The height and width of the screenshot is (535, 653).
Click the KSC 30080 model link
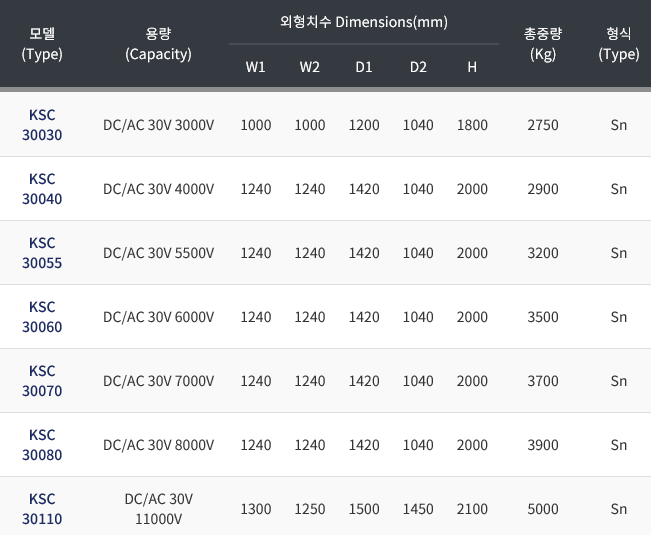pyautogui.click(x=42, y=445)
